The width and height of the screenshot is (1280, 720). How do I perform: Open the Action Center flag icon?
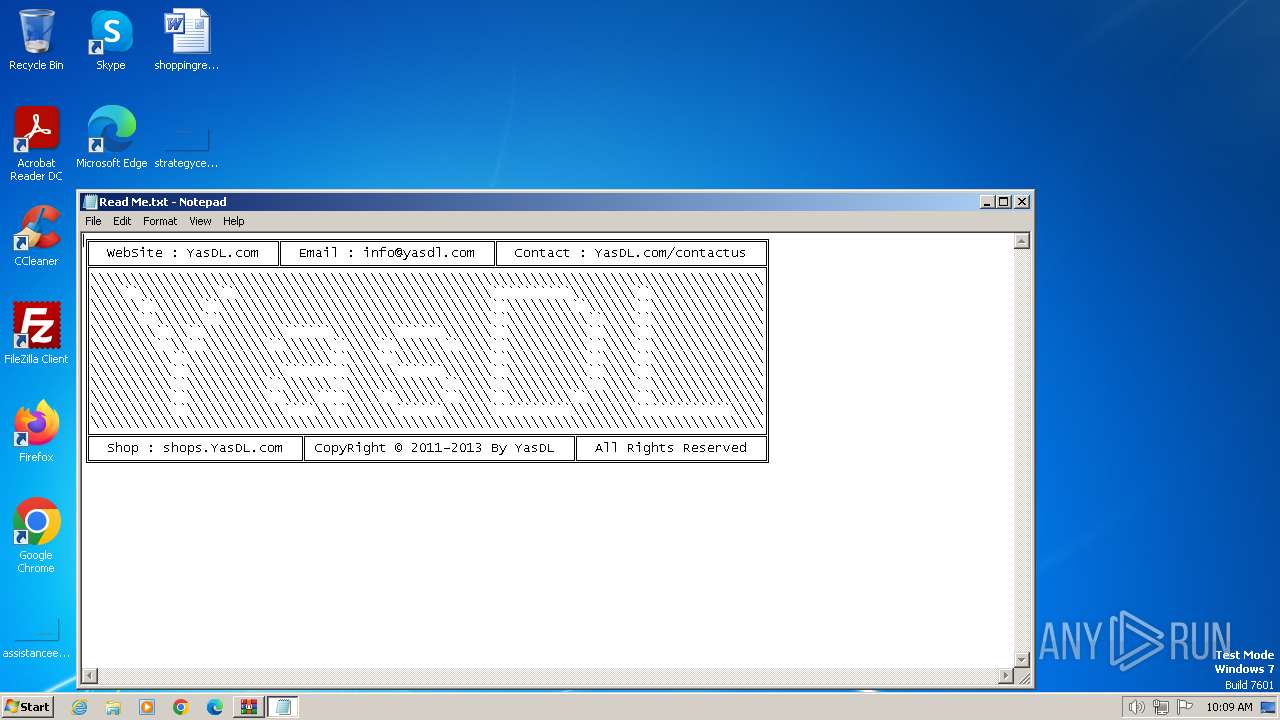(x=1185, y=707)
